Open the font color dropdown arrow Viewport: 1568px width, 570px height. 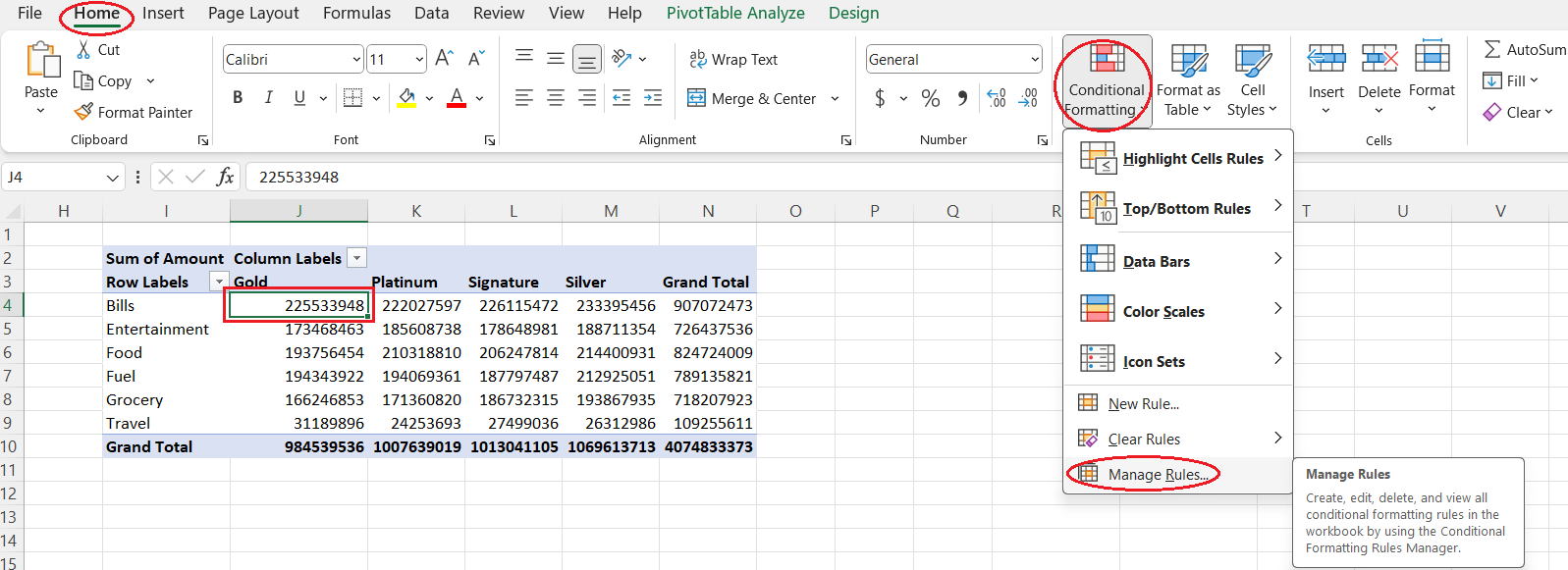point(479,98)
